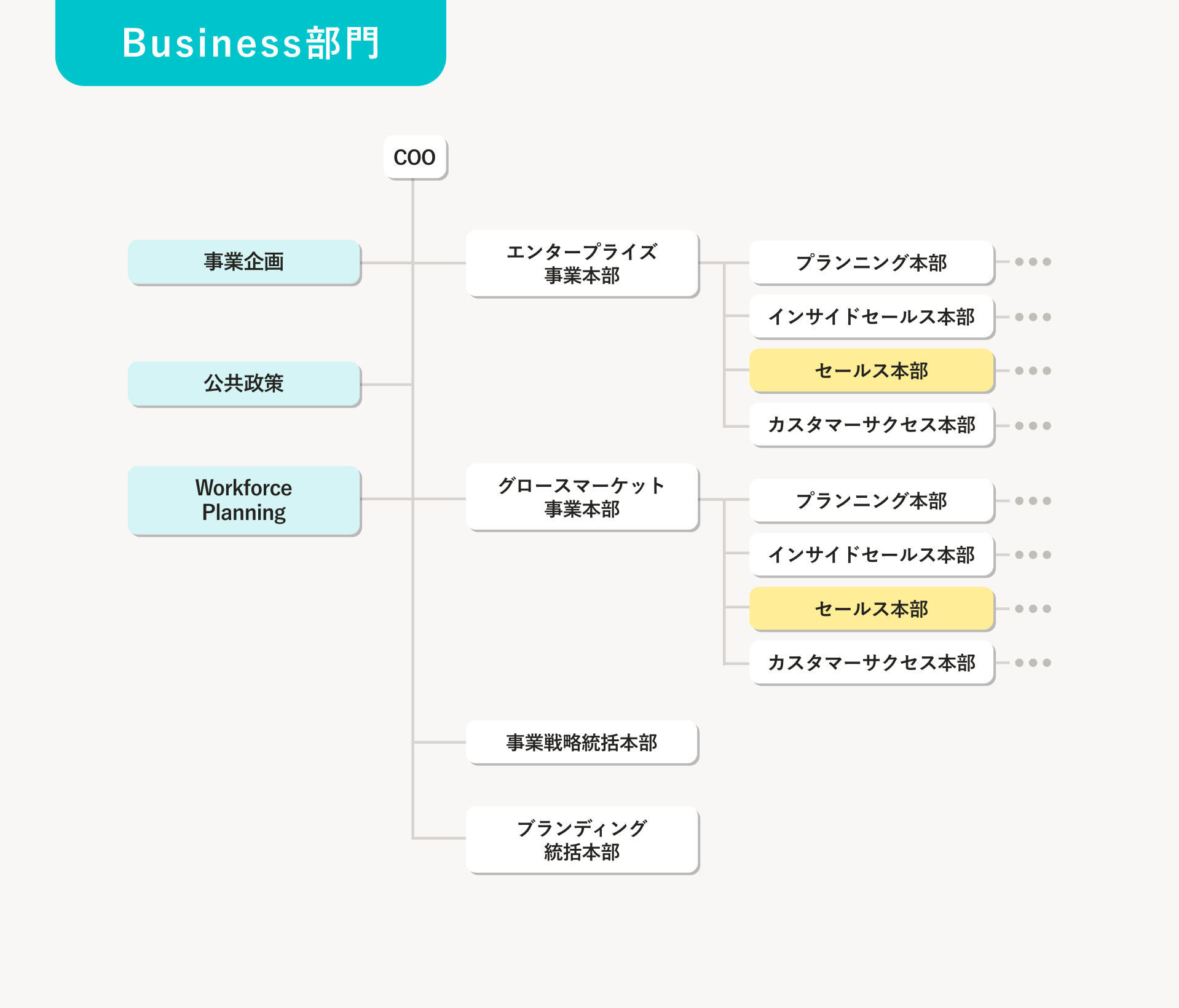
Task: Click the グロースマーケット事業本部 node
Action: tap(582, 497)
